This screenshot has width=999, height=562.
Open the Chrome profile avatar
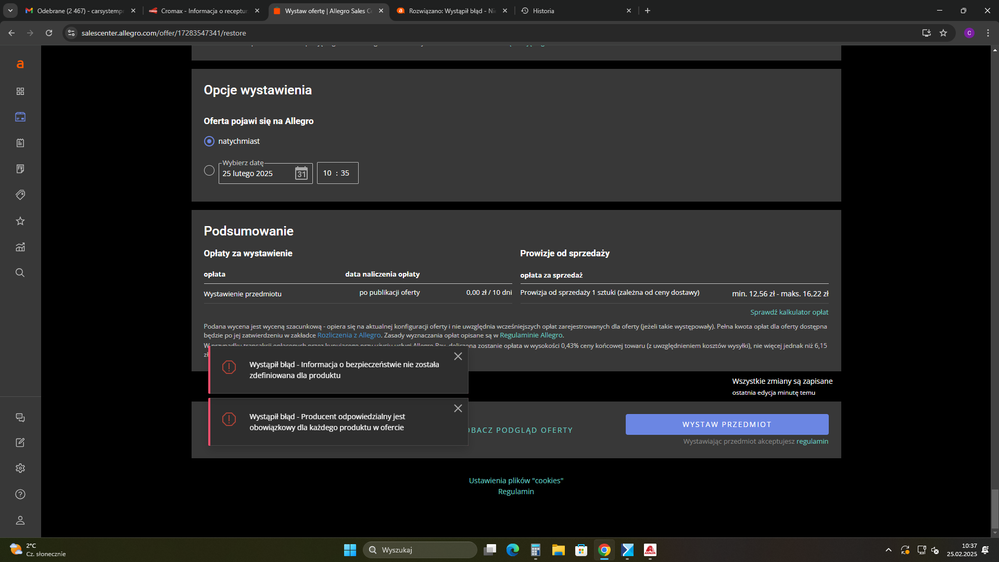point(969,33)
